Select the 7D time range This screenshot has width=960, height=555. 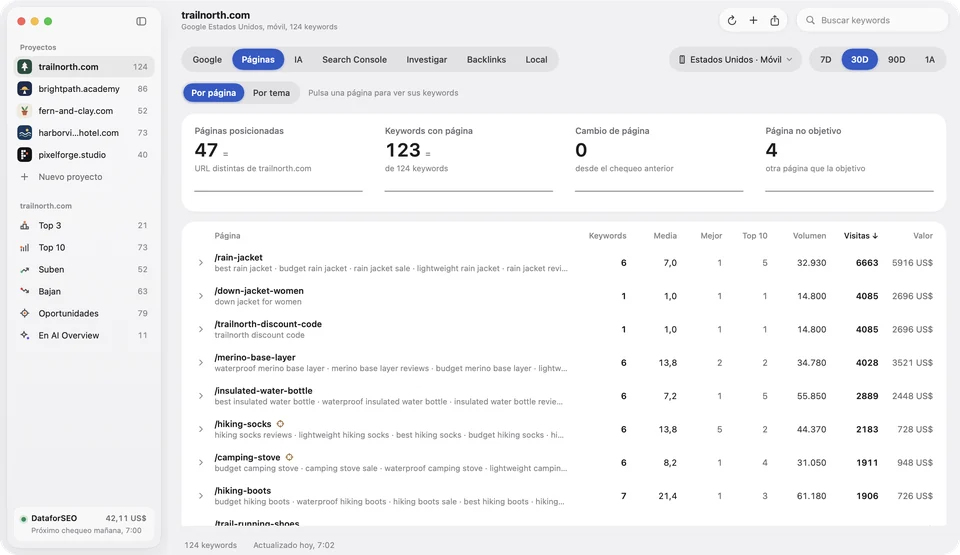click(825, 59)
